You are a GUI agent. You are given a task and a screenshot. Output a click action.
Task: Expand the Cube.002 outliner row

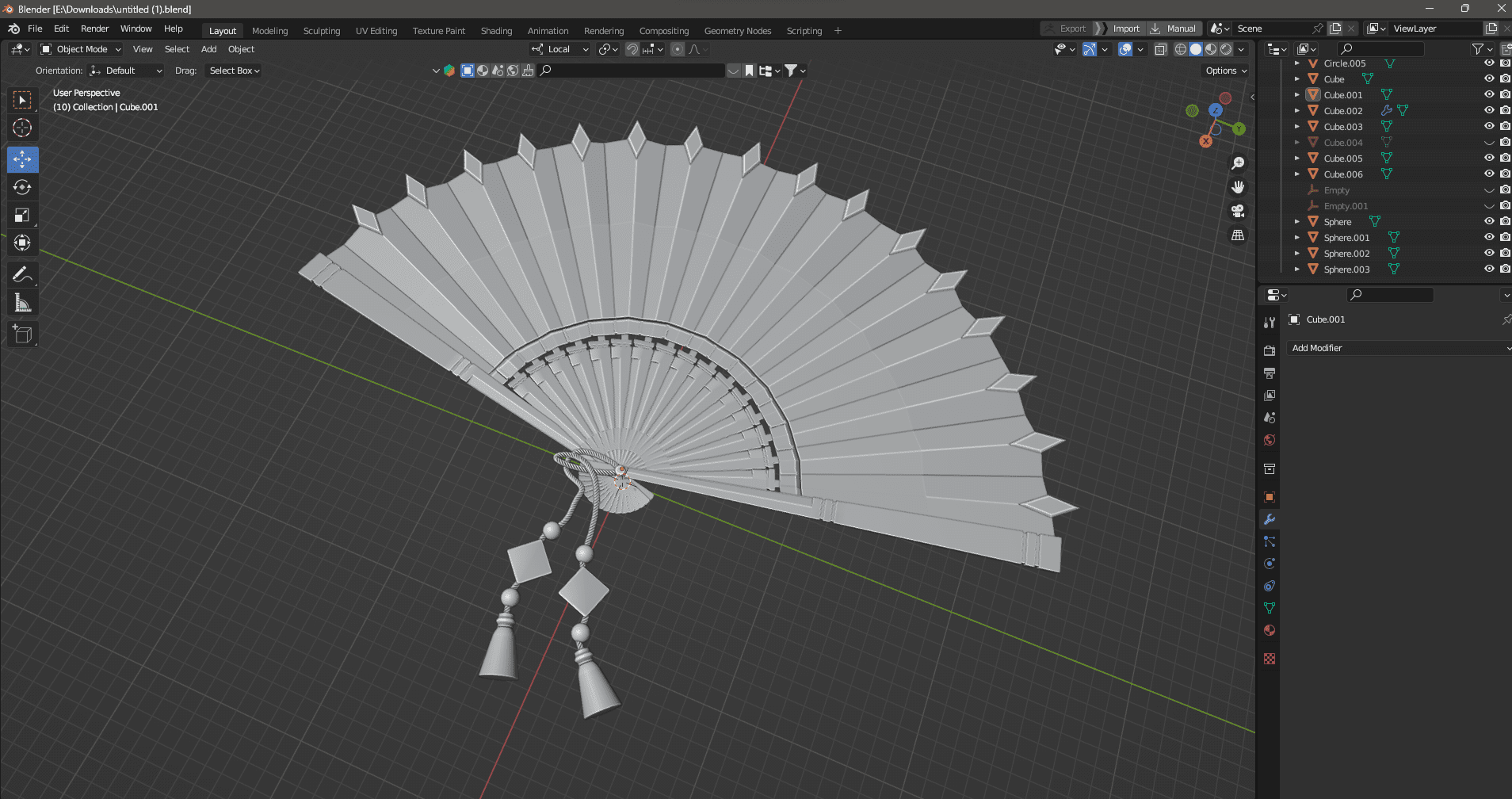(1296, 110)
